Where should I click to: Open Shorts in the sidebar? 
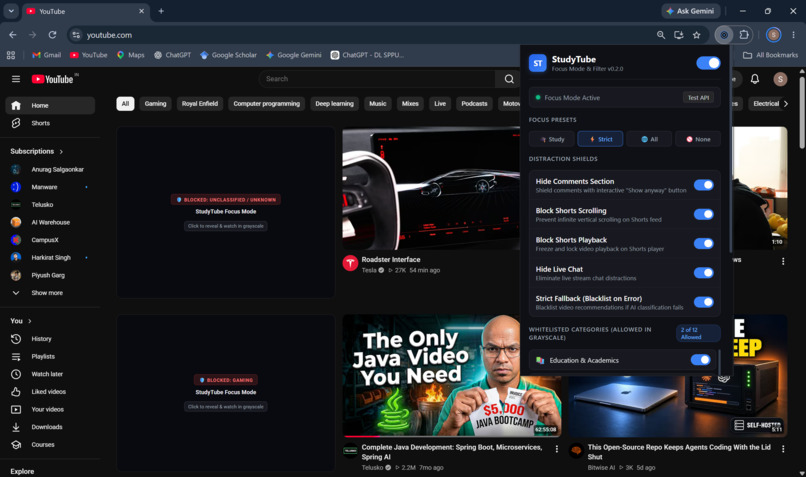50,123
